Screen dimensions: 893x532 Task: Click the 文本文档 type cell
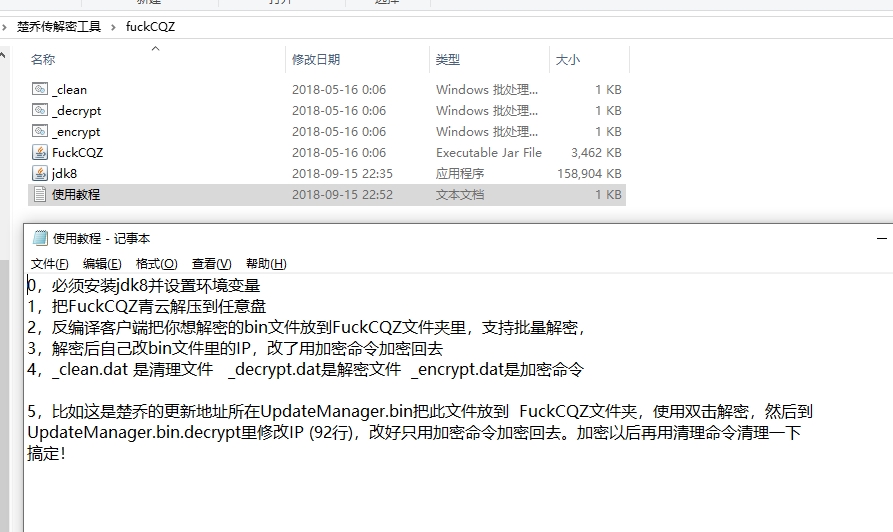[460, 195]
